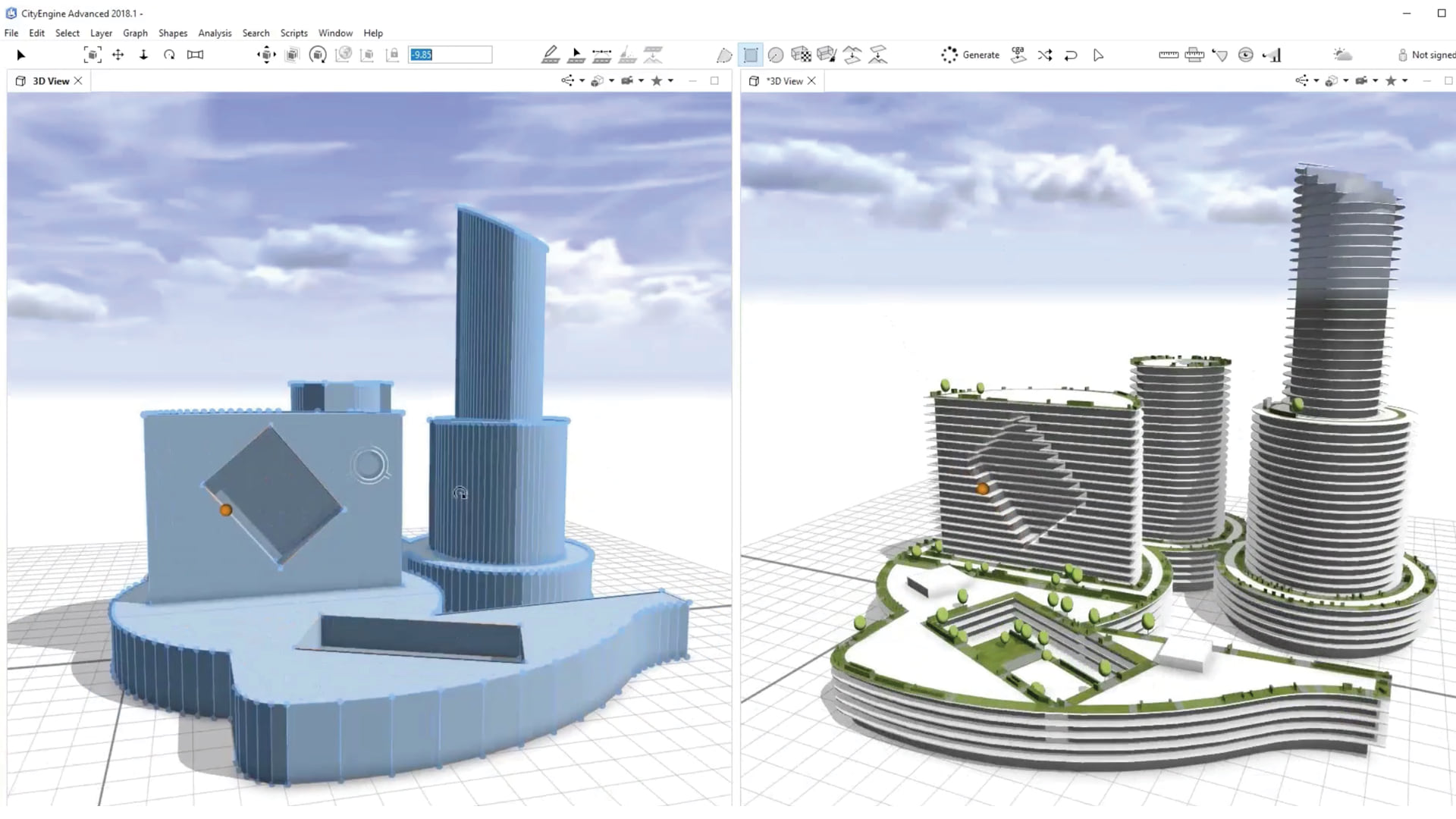Open the Shapes menu
Image resolution: width=1456 pixels, height=819 pixels.
[173, 33]
